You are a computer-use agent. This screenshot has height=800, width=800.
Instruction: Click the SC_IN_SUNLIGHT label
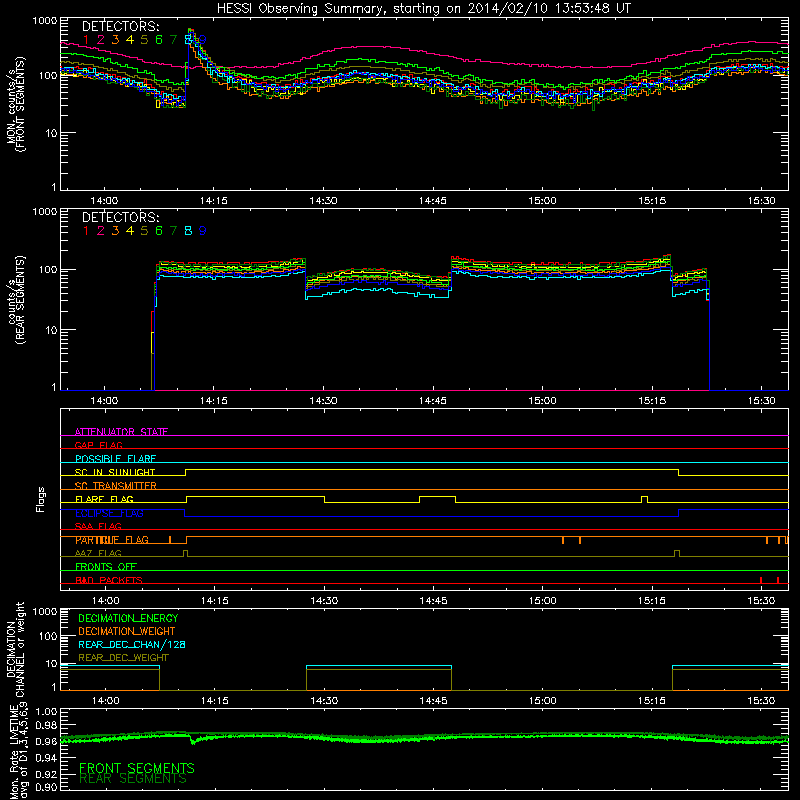coord(115,472)
